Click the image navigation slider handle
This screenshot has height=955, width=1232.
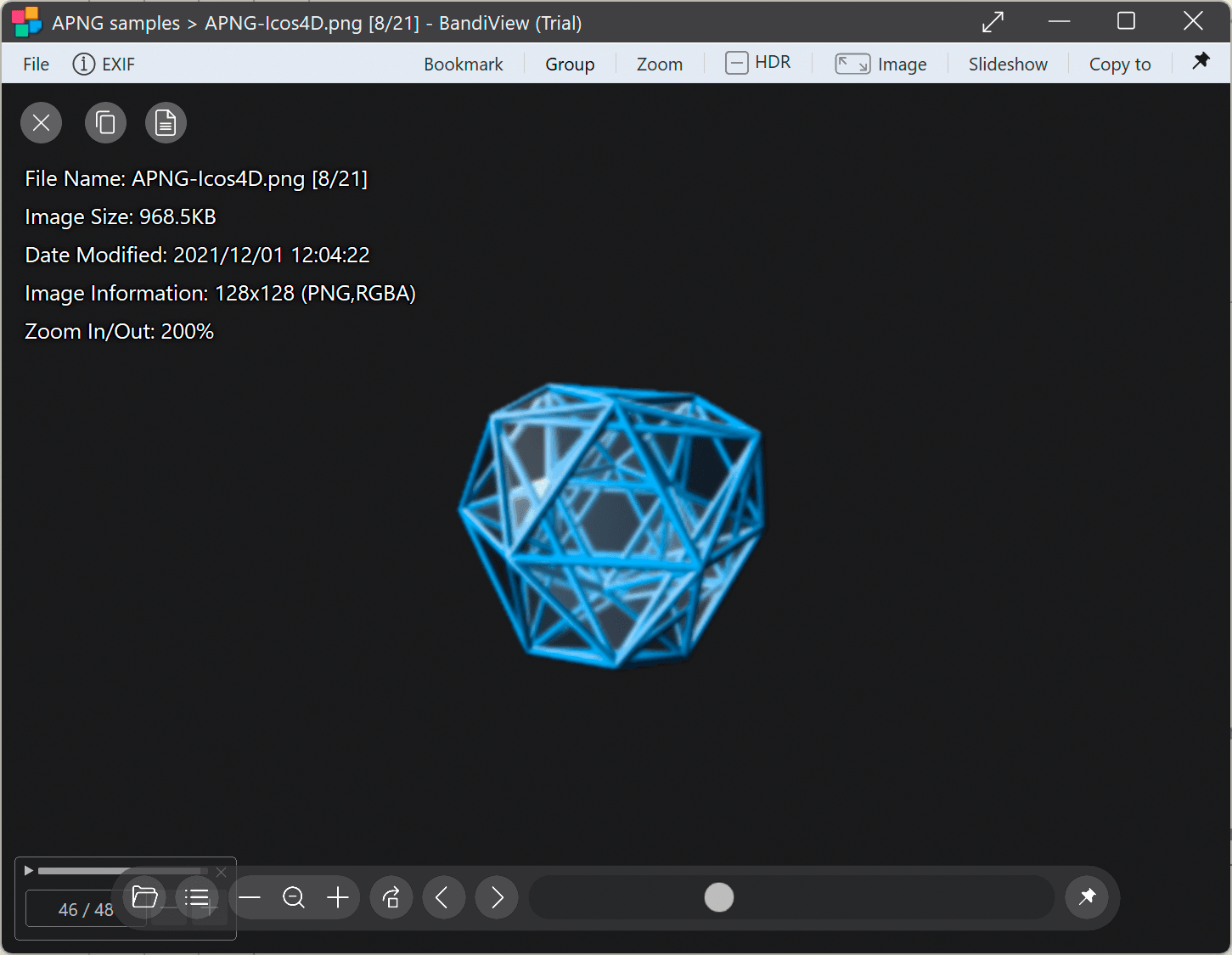[x=718, y=897]
